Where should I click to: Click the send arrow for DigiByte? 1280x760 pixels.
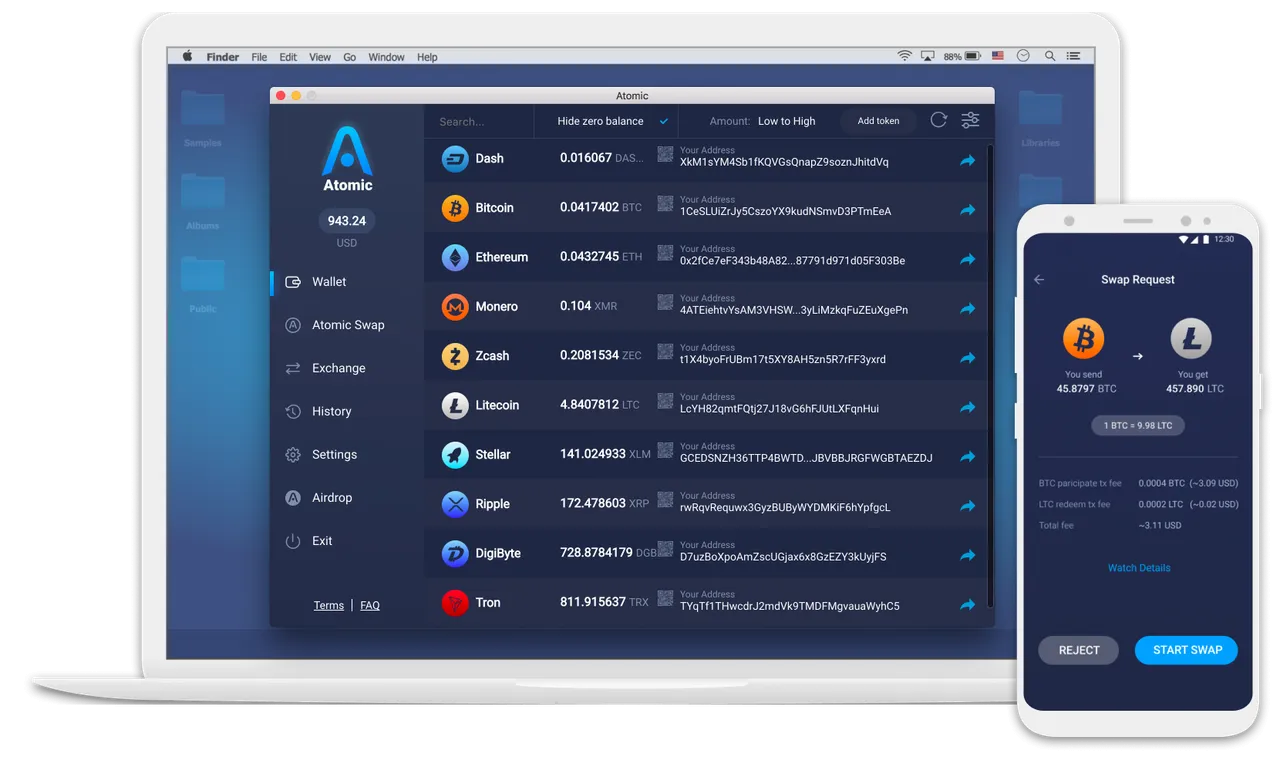click(967, 555)
